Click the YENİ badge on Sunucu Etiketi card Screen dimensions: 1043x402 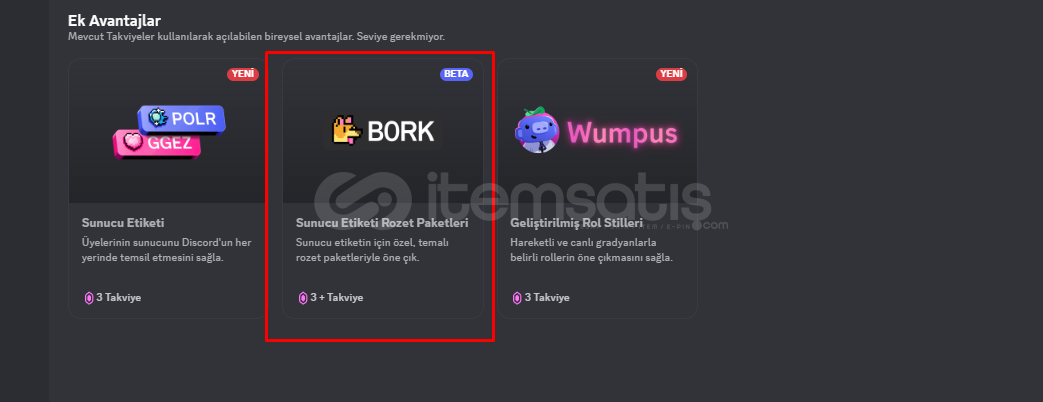(243, 74)
